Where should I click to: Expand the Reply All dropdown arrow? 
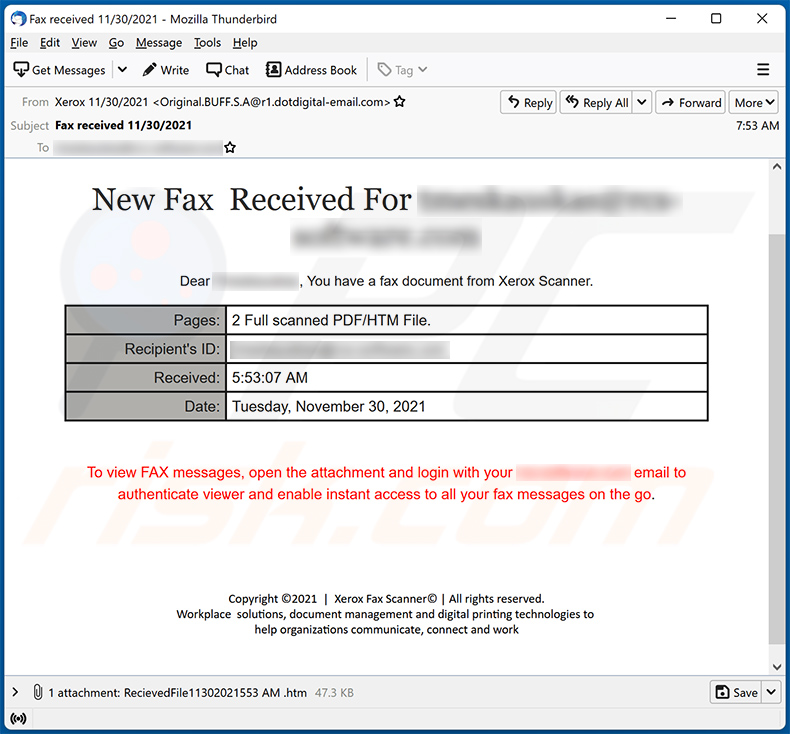[x=642, y=102]
